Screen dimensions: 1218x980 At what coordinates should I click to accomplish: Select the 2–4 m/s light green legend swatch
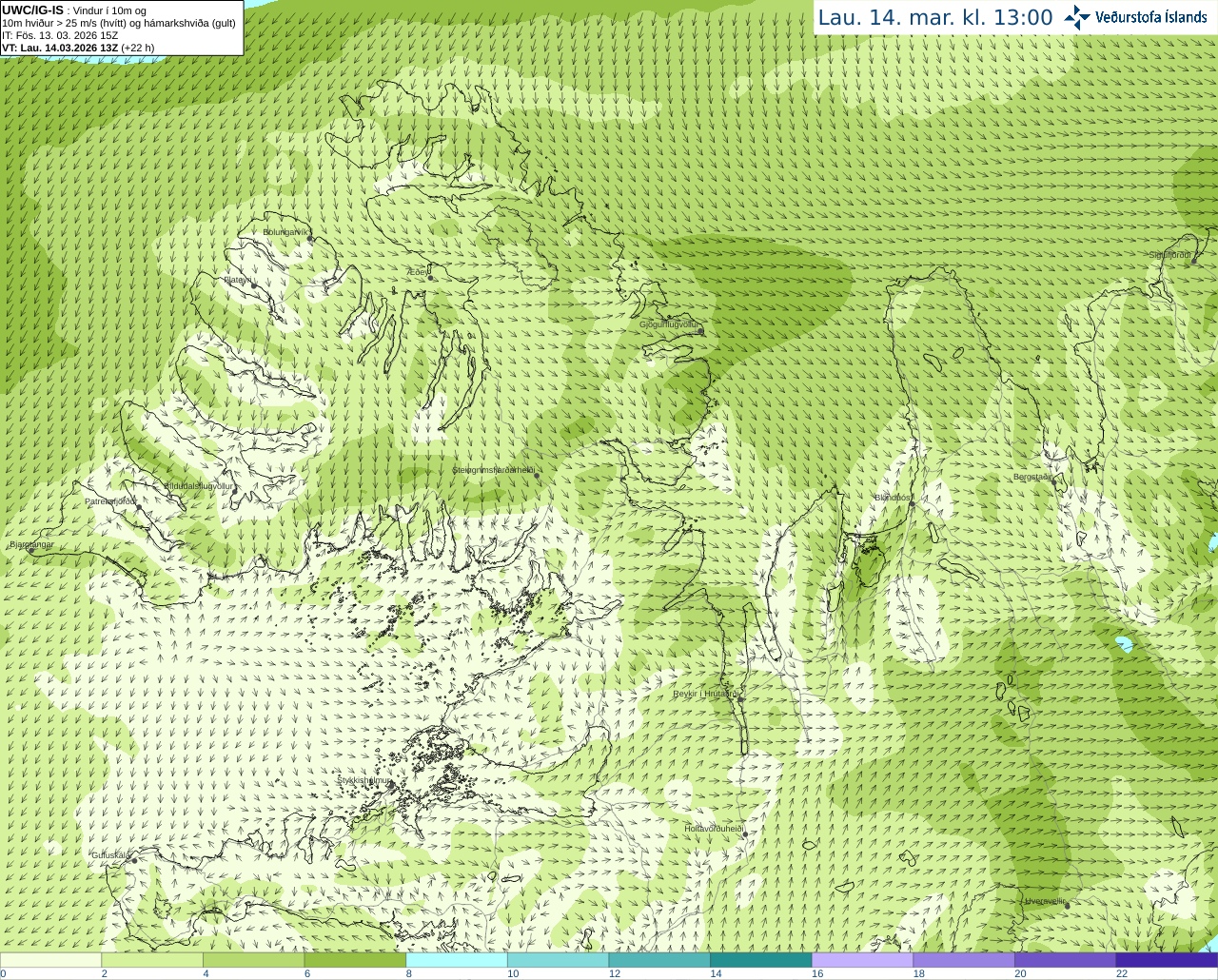pyautogui.click(x=152, y=960)
